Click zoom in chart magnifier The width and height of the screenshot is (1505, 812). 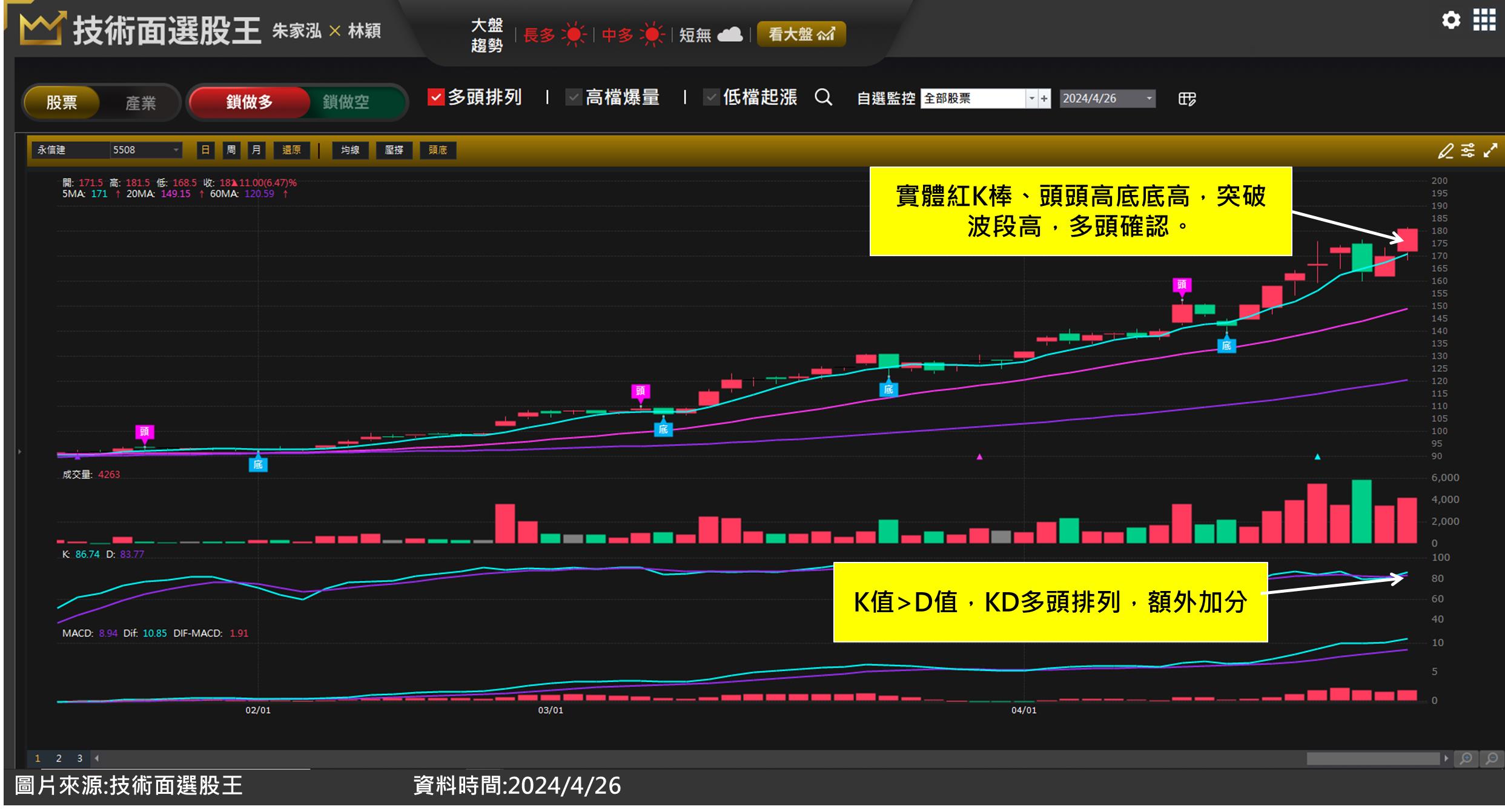pos(1466,758)
